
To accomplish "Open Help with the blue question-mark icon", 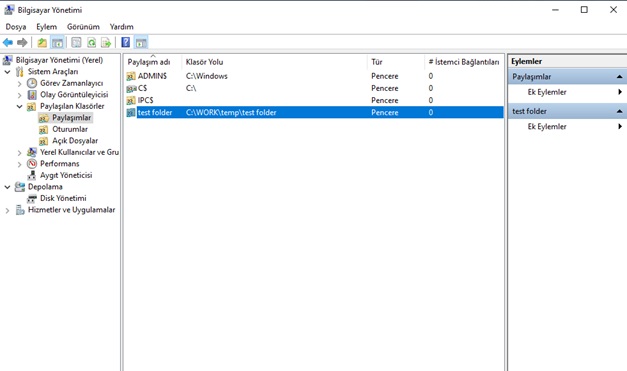I will coord(126,42).
